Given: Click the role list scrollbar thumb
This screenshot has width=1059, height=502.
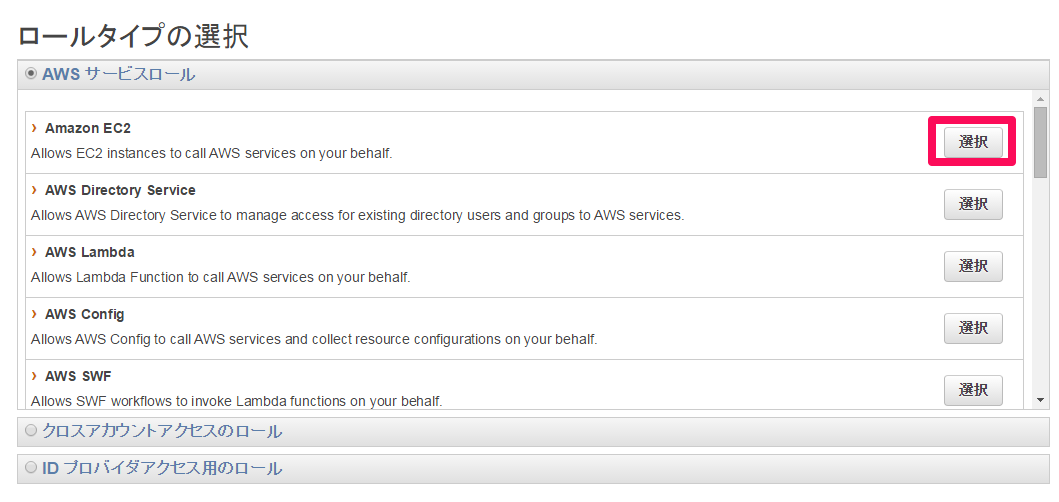Looking at the screenshot, I should [1040, 142].
